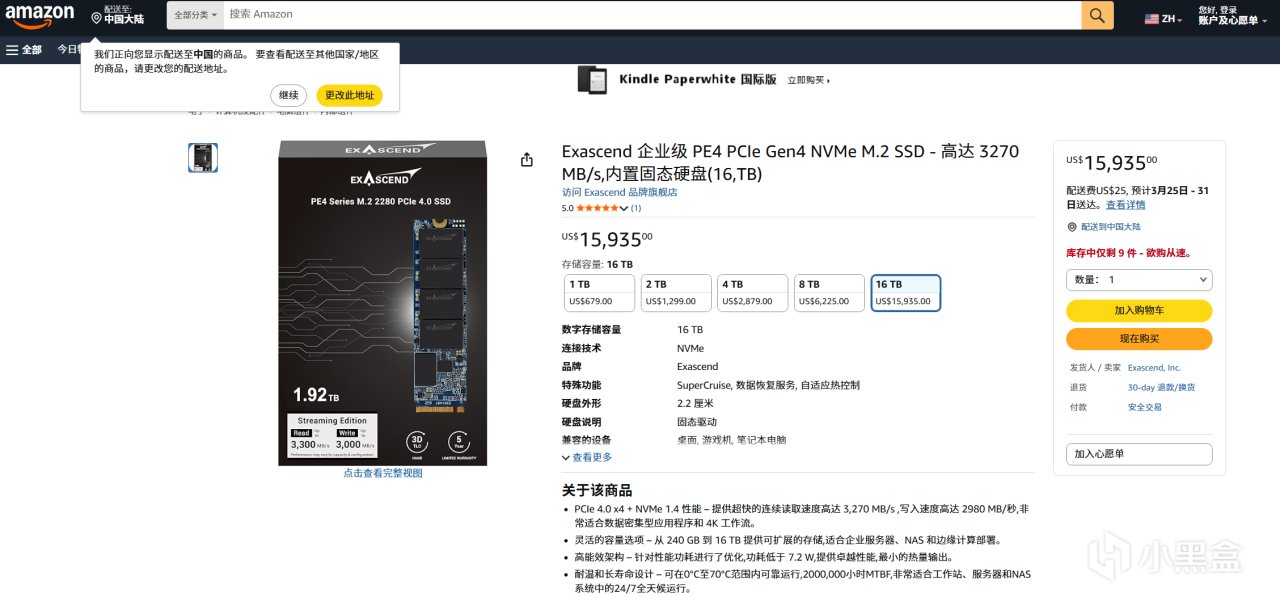Select the 1 TB storage option

click(600, 293)
